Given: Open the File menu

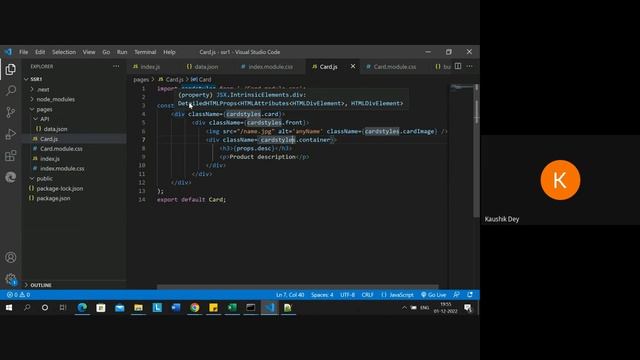Looking at the screenshot, I should [x=24, y=52].
